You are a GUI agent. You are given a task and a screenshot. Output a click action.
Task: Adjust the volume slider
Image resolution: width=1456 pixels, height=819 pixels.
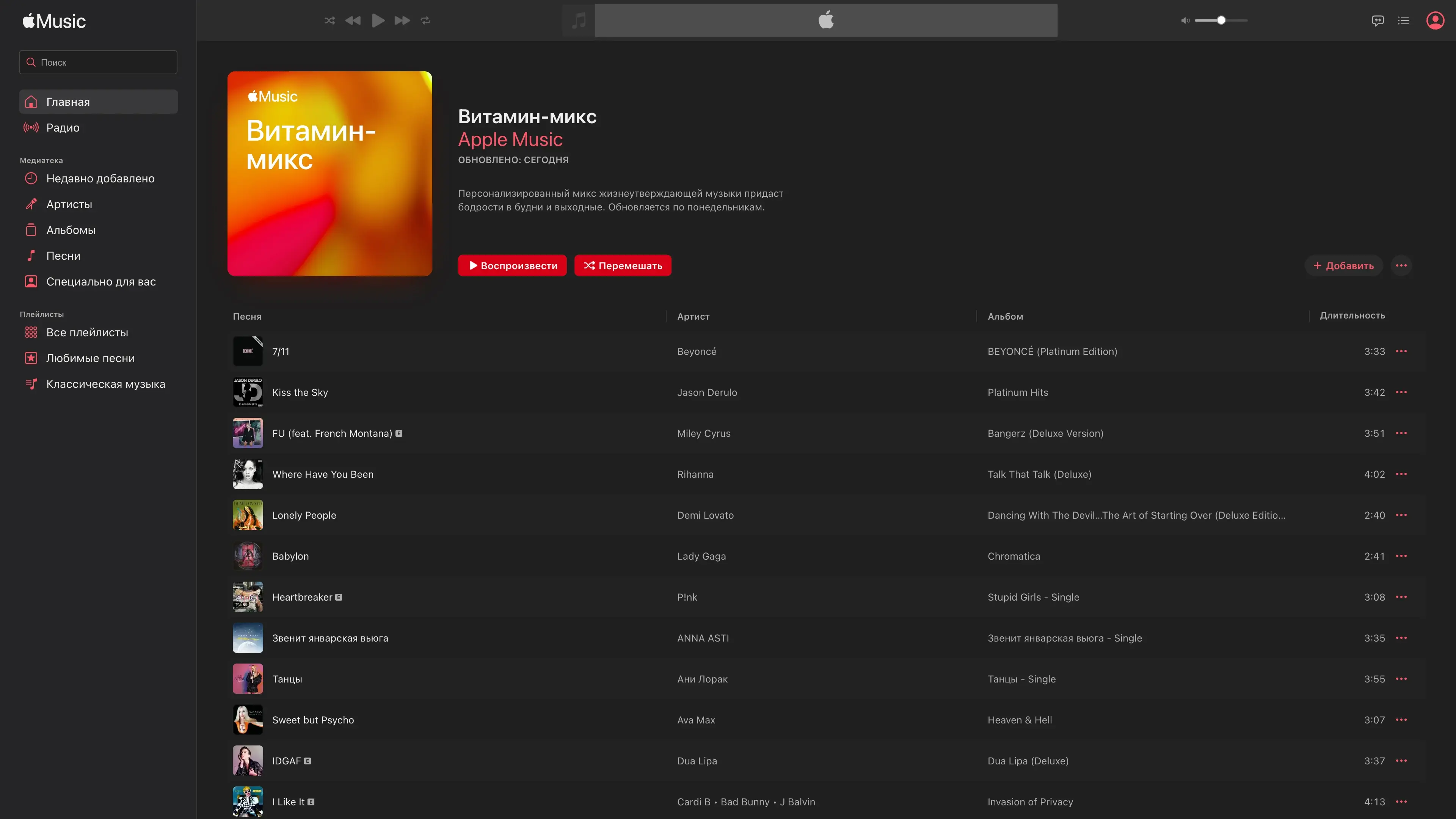(x=1221, y=20)
